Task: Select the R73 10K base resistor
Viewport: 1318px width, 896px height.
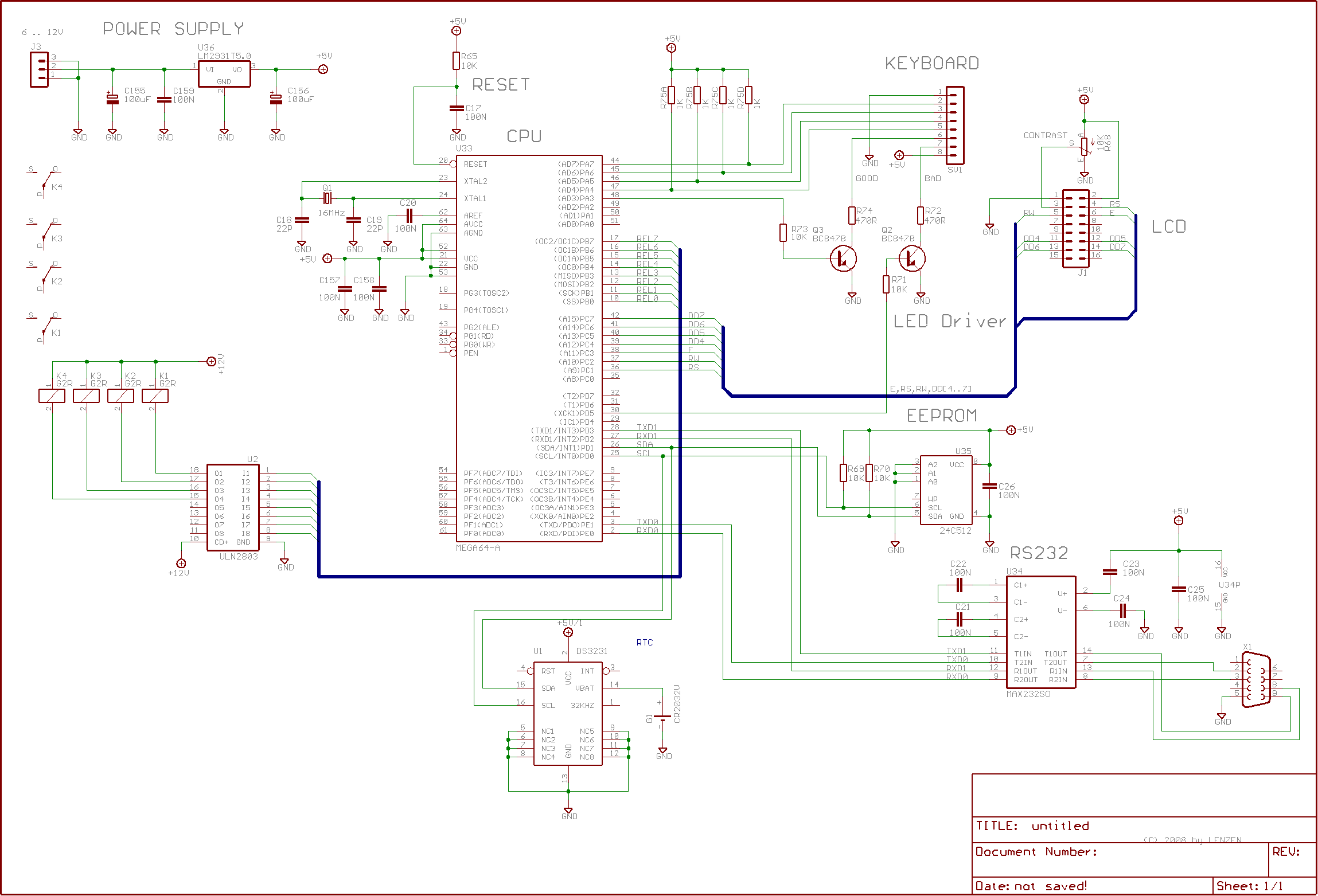Action: 783,233
